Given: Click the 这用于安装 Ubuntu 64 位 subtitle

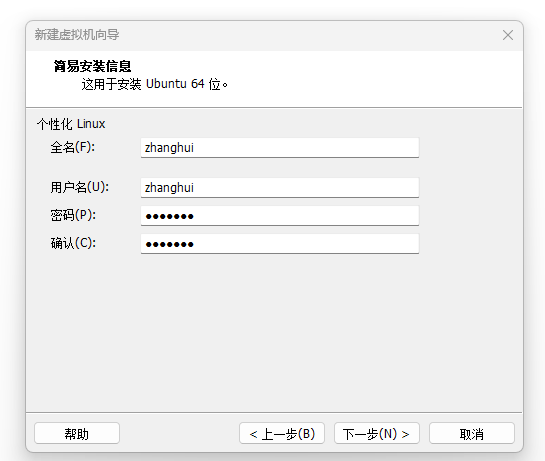Looking at the screenshot, I should [155, 84].
